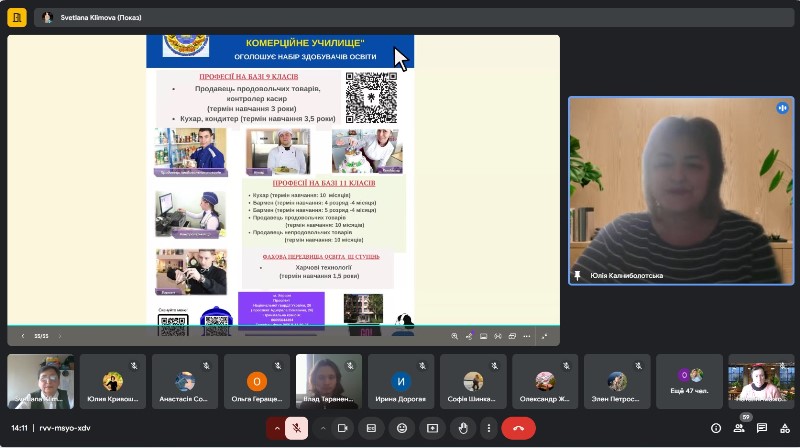Turn on the camera

pyautogui.click(x=342, y=428)
